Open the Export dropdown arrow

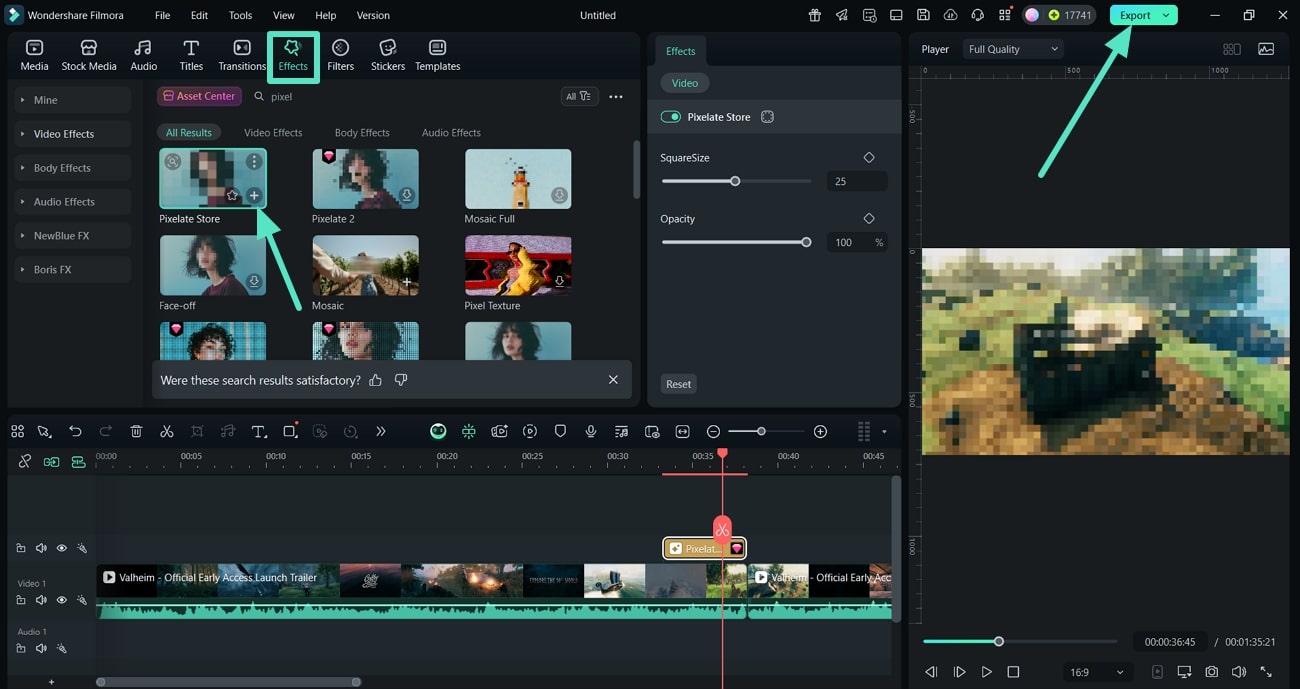(1166, 15)
